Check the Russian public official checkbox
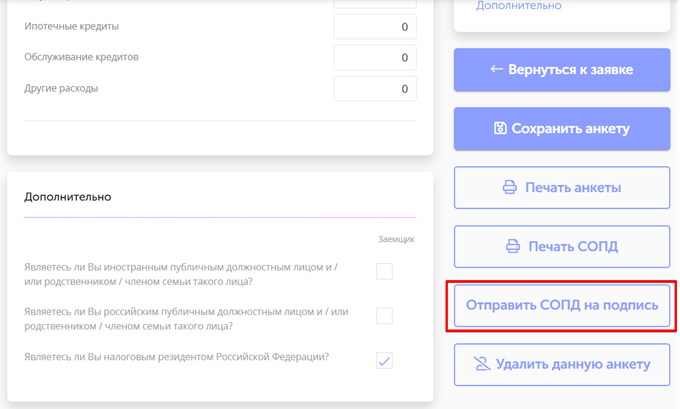This screenshot has width=680, height=409. pos(384,316)
